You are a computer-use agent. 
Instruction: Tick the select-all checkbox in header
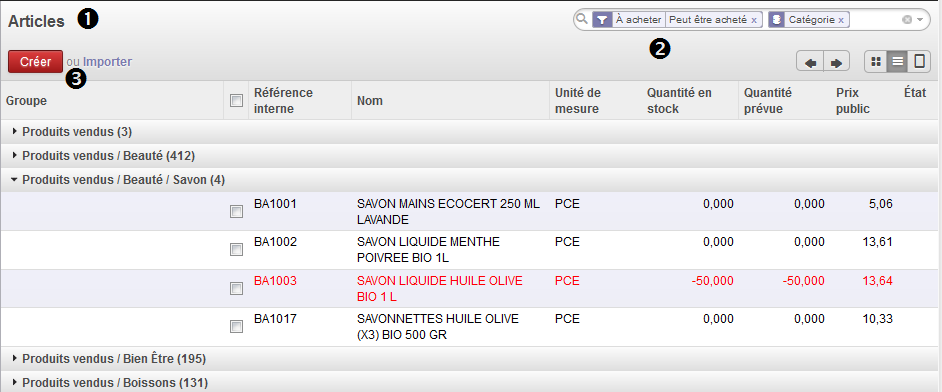237,101
